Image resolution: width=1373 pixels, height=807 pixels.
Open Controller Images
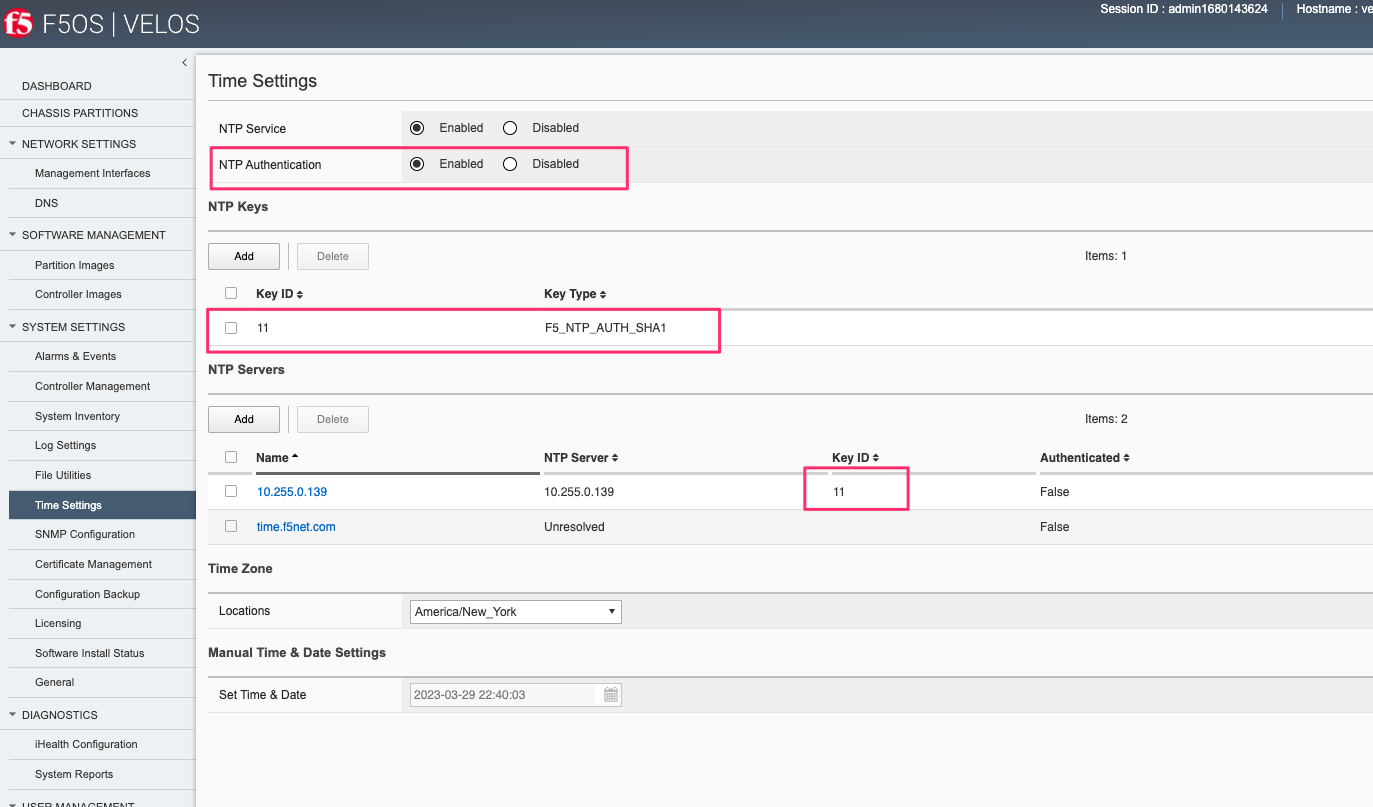[x=79, y=294]
